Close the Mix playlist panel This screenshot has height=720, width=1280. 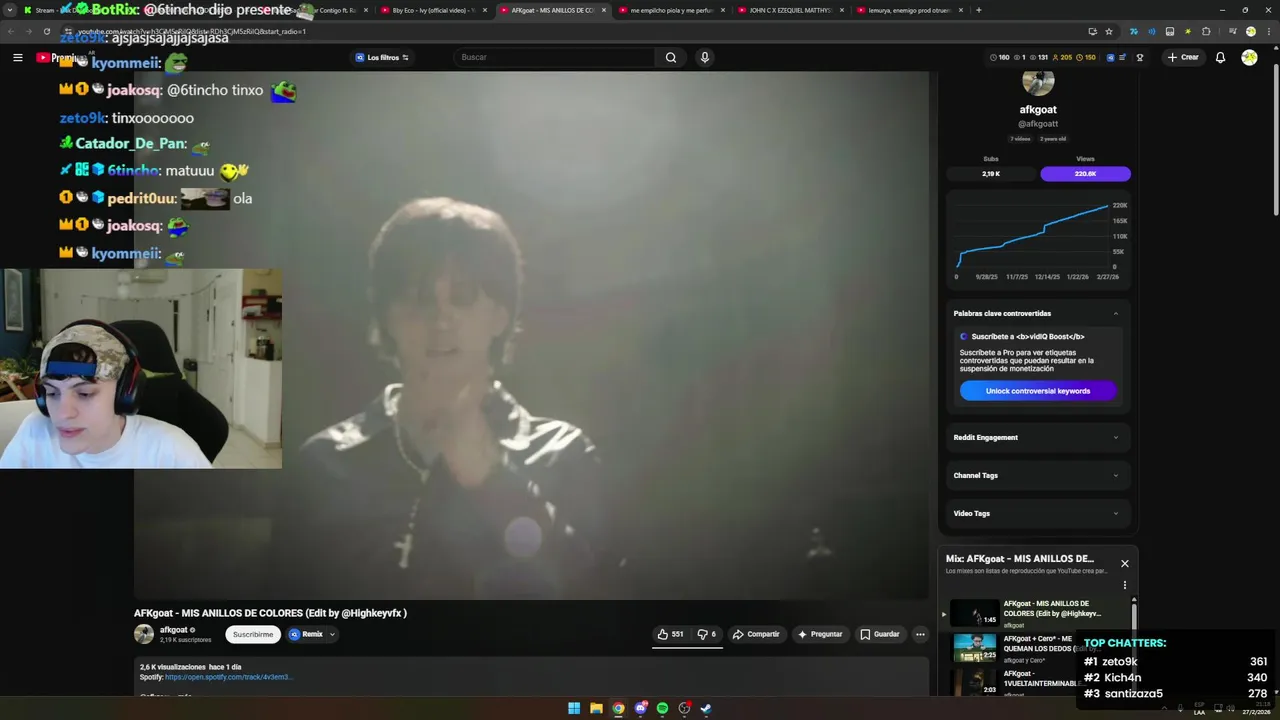tap(1124, 563)
